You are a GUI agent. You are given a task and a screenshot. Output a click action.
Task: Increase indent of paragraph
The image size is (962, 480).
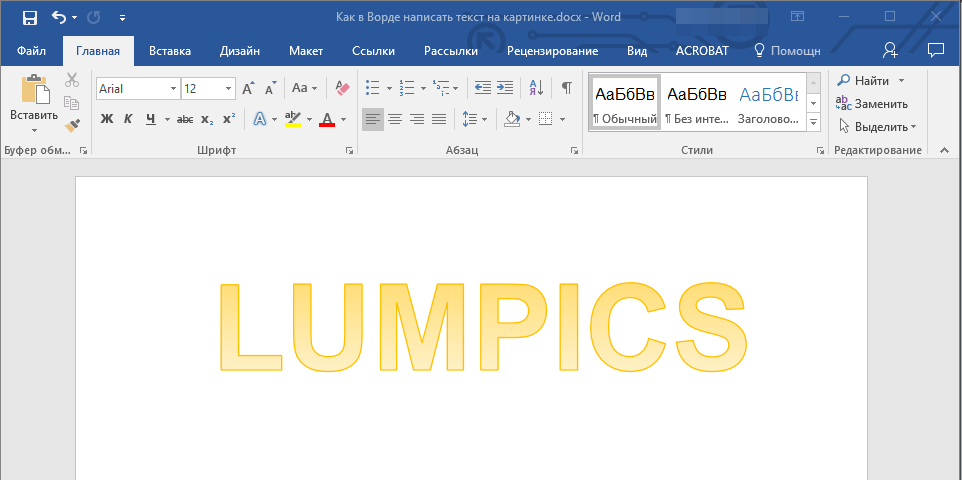(505, 88)
